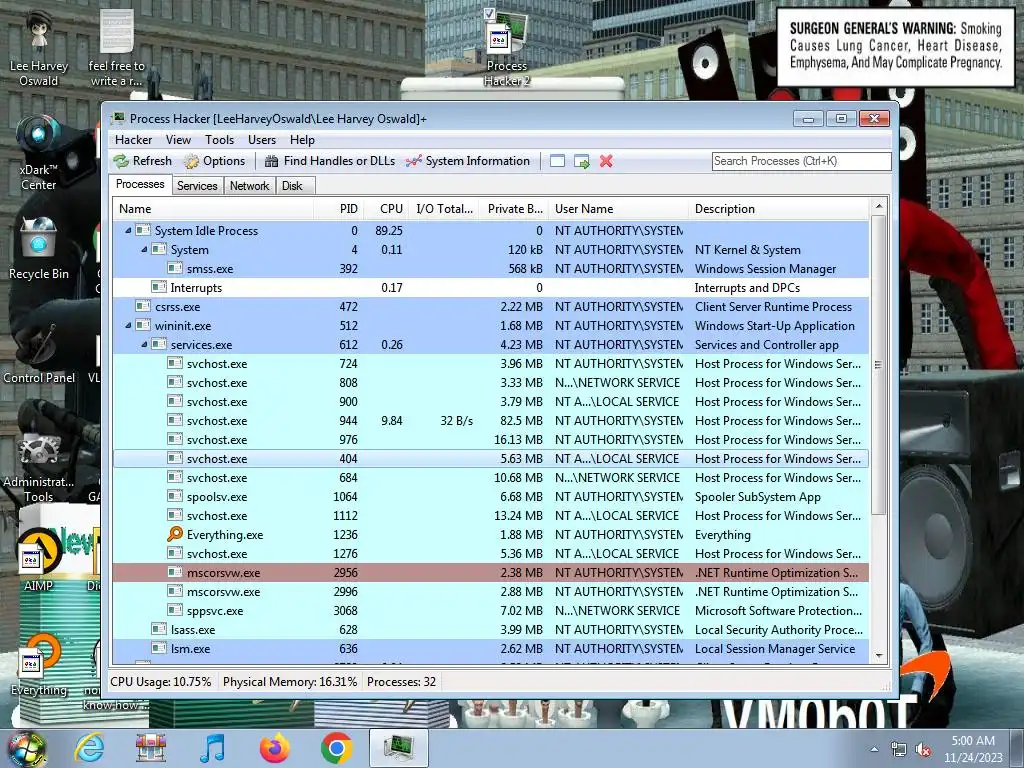Click the Search Processes input field
The width and height of the screenshot is (1024, 768).
[801, 161]
